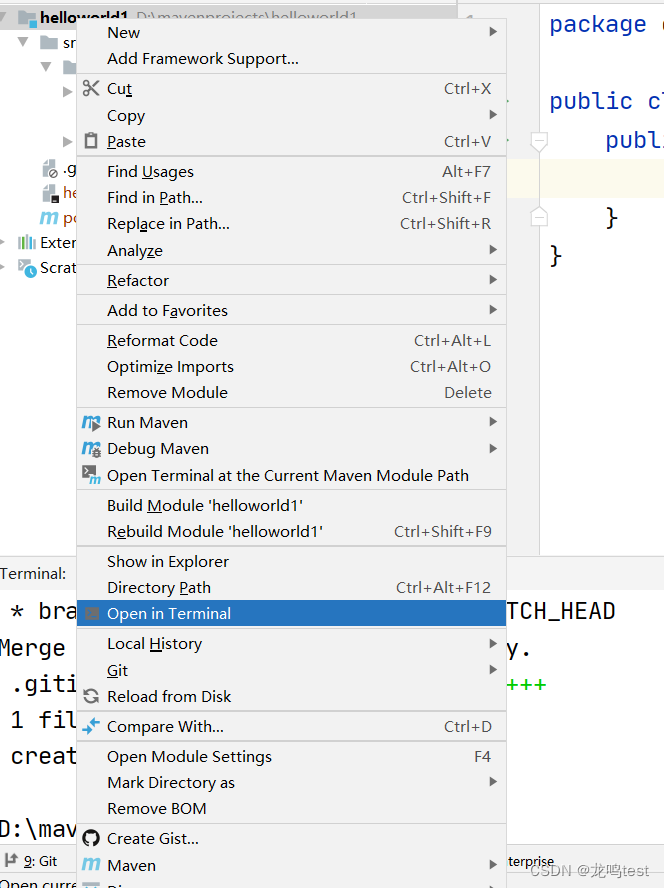Click the Scratches and Consoles icon

pos(25,267)
